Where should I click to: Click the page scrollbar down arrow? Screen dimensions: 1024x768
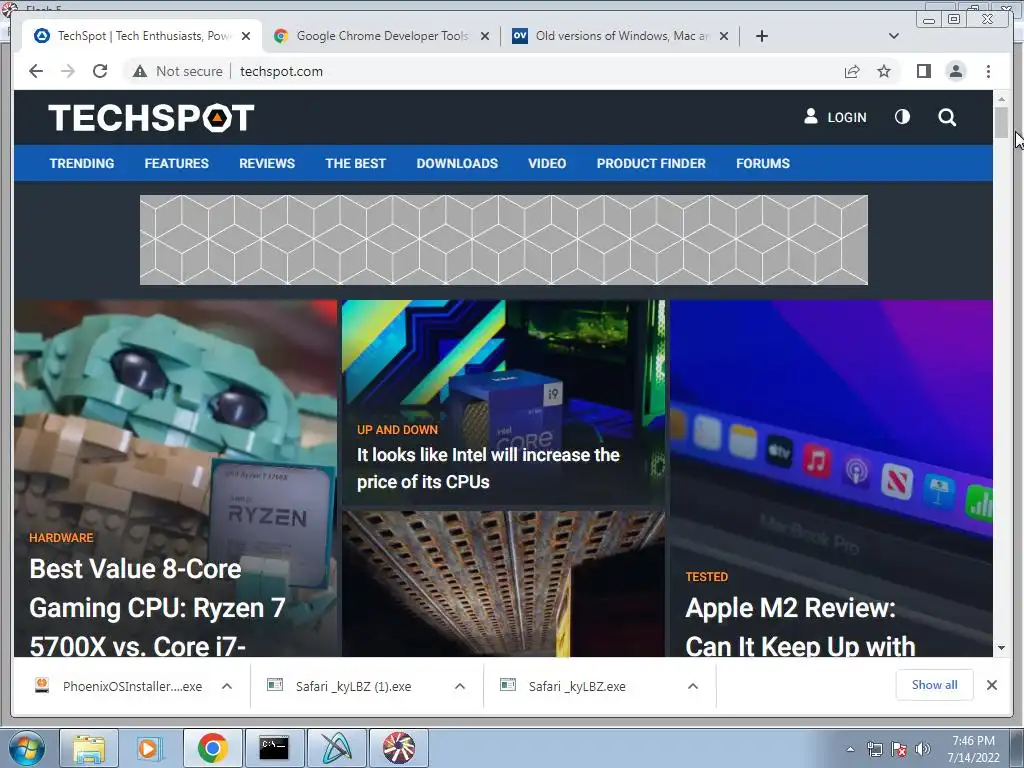(1001, 648)
